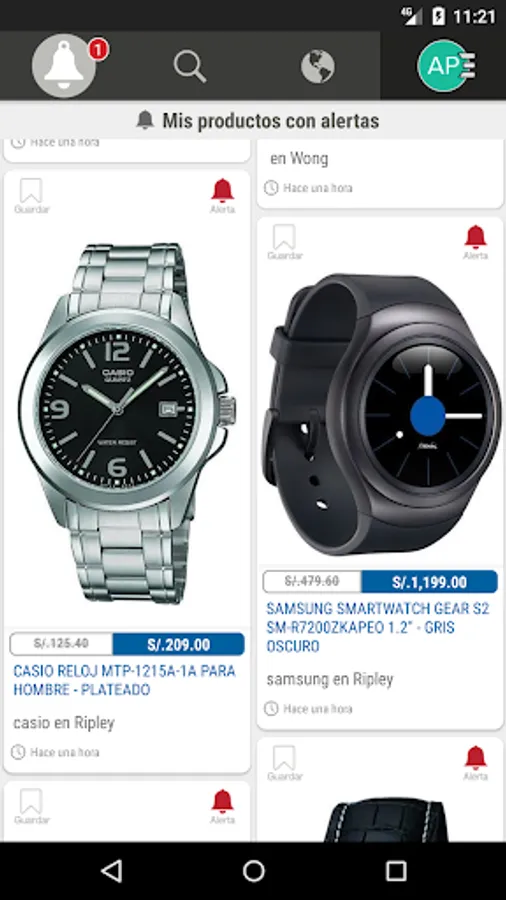Image resolution: width=506 pixels, height=900 pixels.
Task: Tap Alerta bell on bottom-left card
Action: 222,807
